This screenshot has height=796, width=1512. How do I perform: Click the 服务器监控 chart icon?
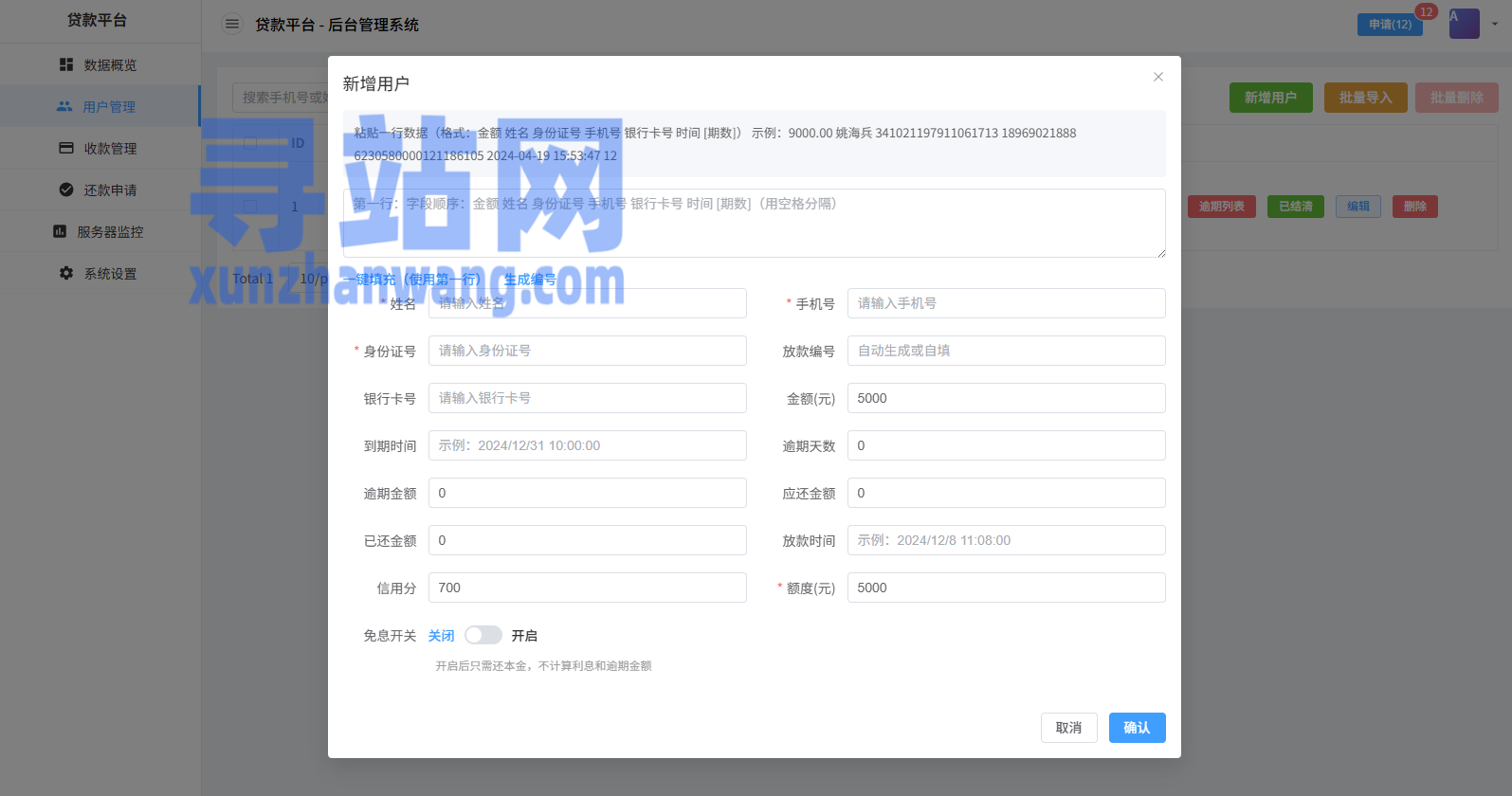[x=60, y=231]
